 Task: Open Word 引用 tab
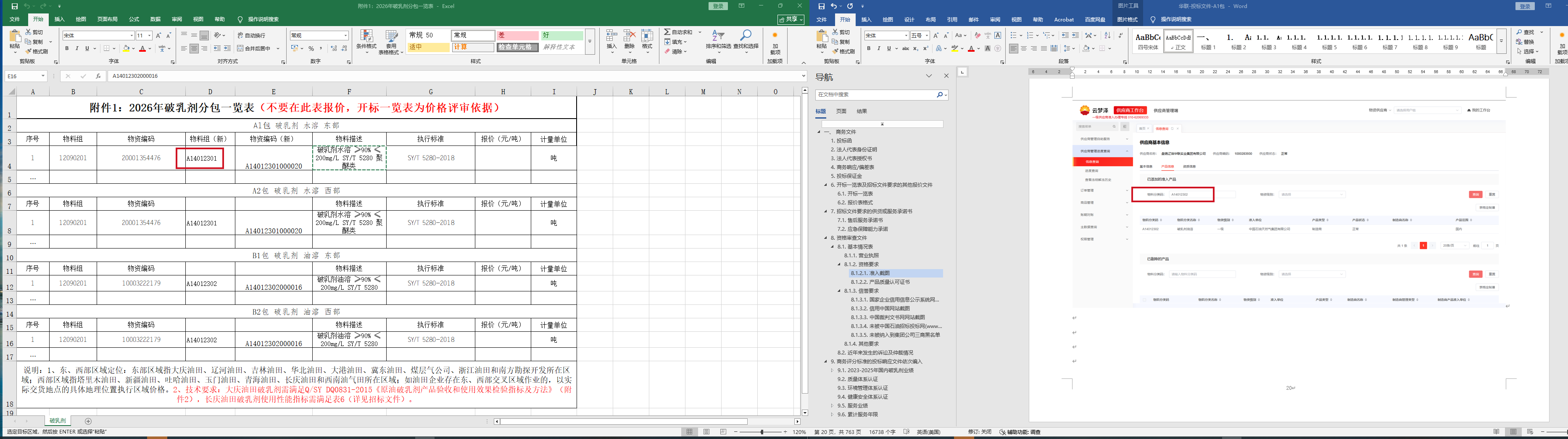(x=952, y=19)
